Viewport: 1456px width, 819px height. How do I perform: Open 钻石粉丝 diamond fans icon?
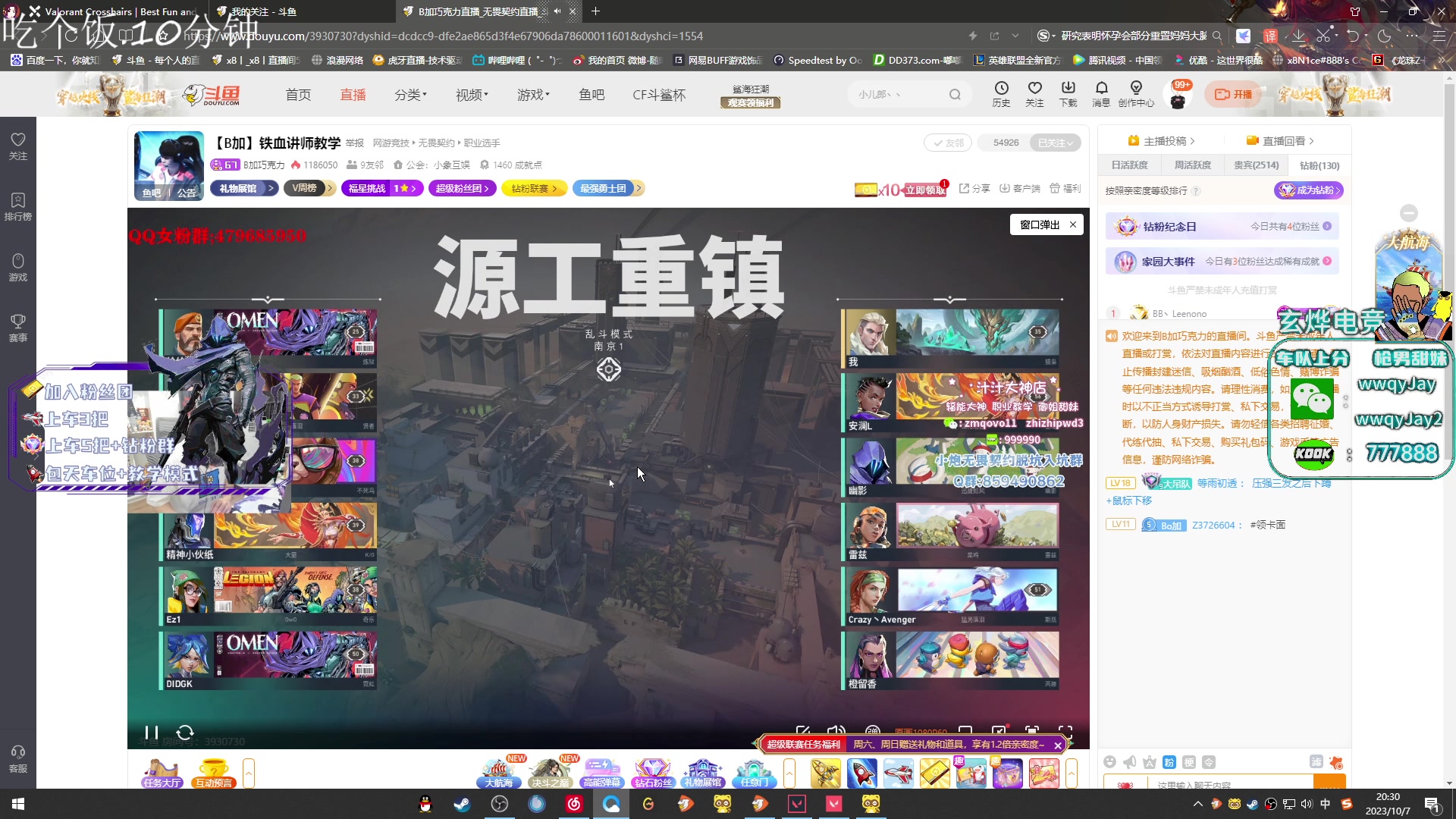click(x=653, y=773)
